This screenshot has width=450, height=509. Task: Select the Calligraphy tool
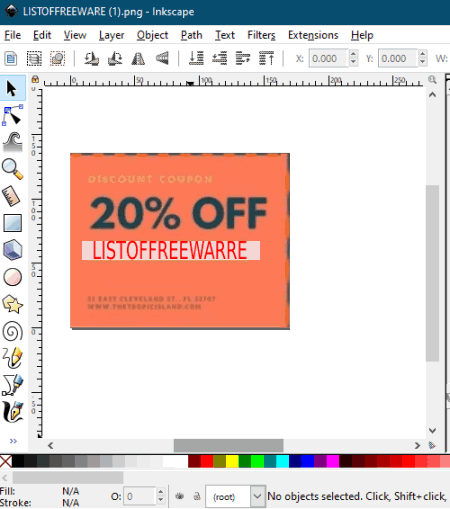point(12,412)
